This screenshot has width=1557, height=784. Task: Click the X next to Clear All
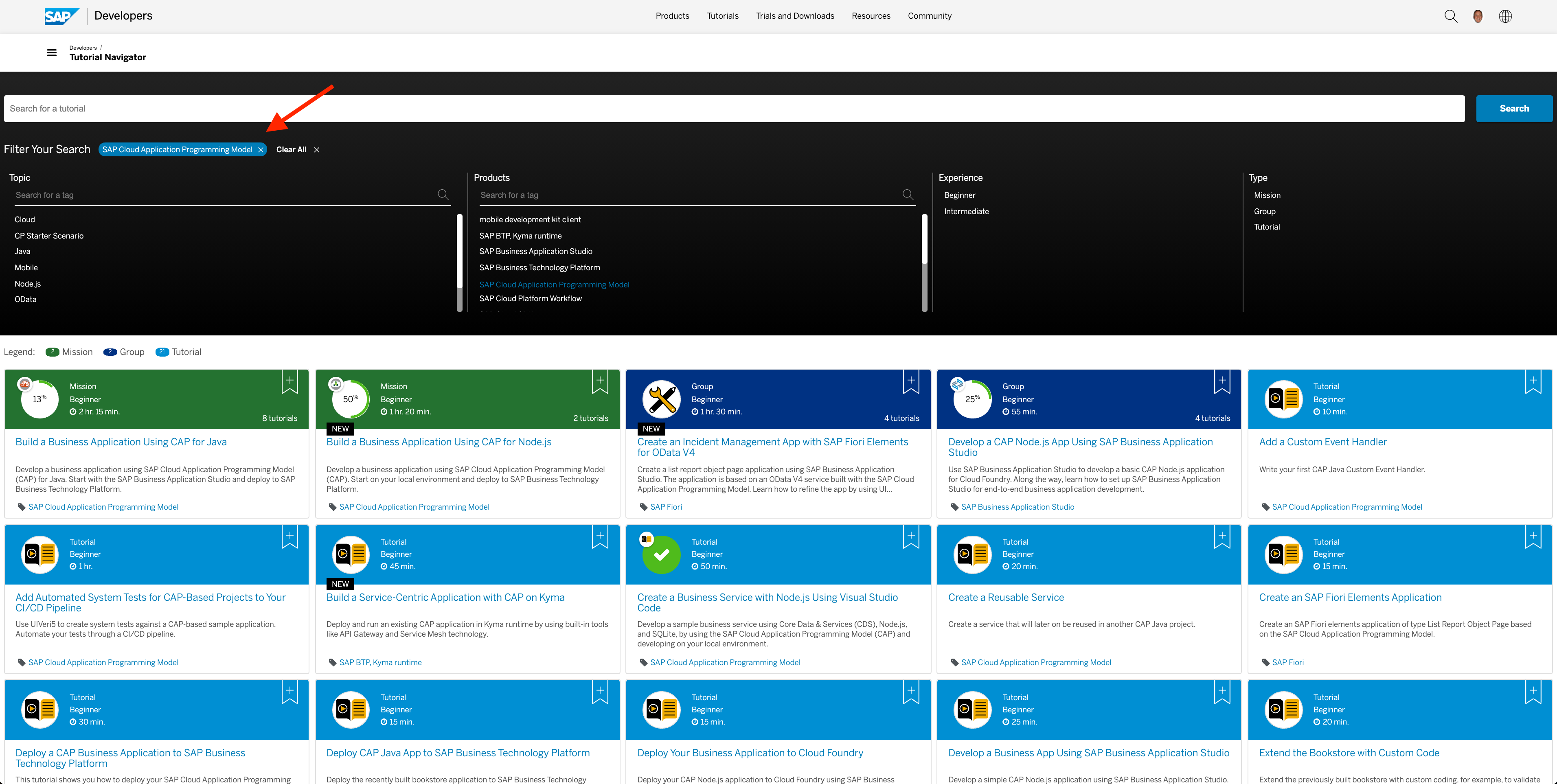point(316,150)
